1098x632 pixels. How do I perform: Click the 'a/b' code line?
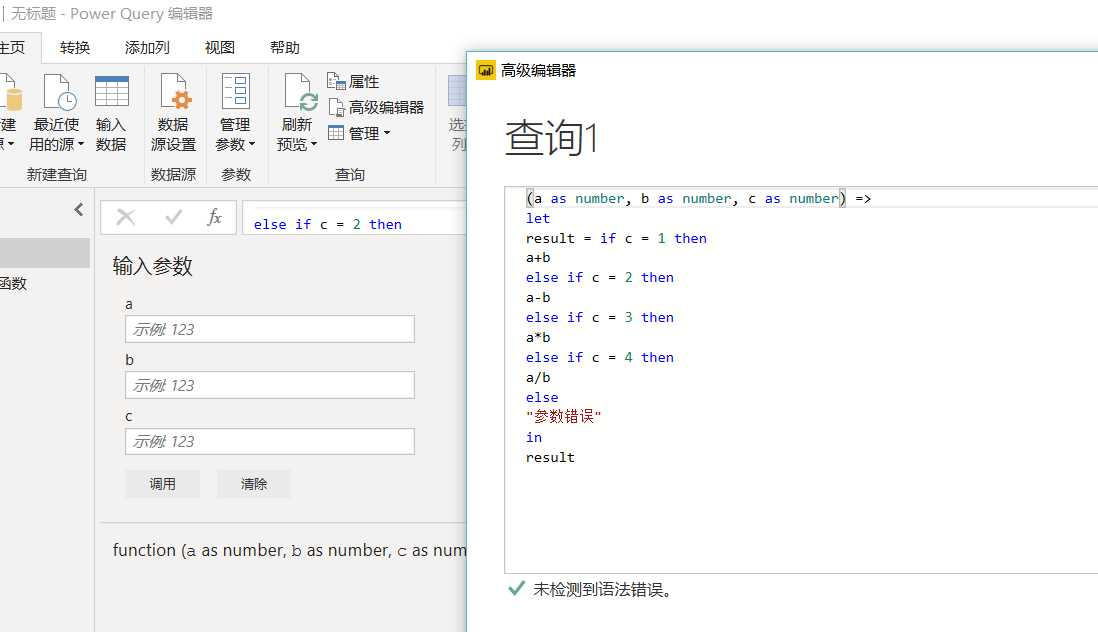click(538, 377)
